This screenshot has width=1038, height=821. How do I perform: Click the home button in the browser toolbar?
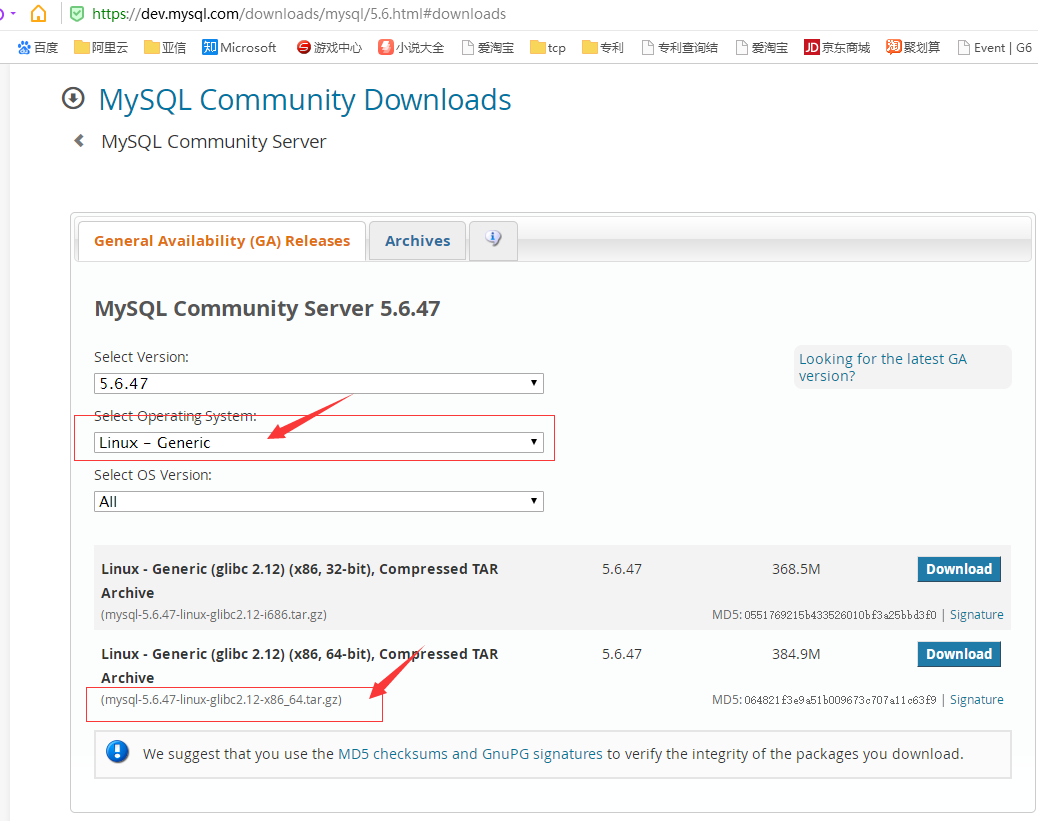pos(38,14)
